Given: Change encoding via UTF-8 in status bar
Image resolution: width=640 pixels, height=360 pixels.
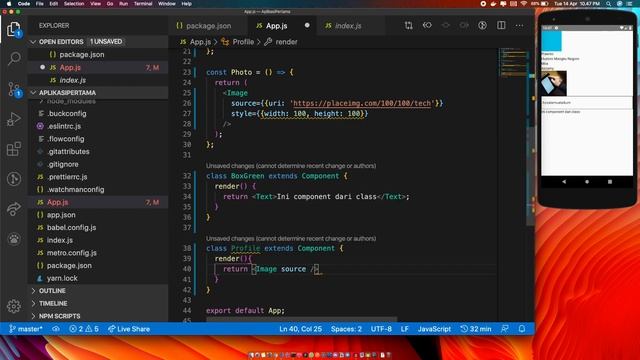Looking at the screenshot, I should 381,329.
